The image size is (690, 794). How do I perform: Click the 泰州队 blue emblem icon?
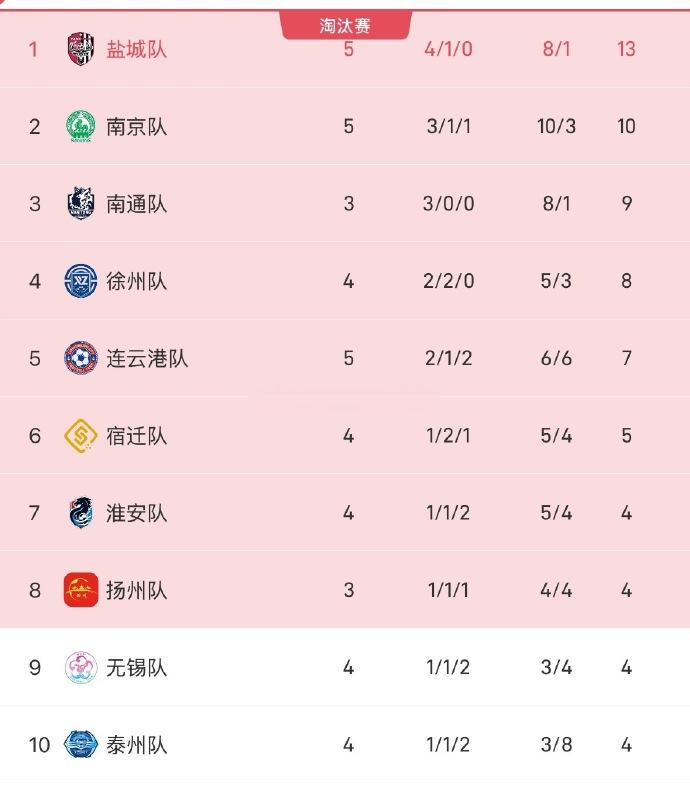point(81,744)
